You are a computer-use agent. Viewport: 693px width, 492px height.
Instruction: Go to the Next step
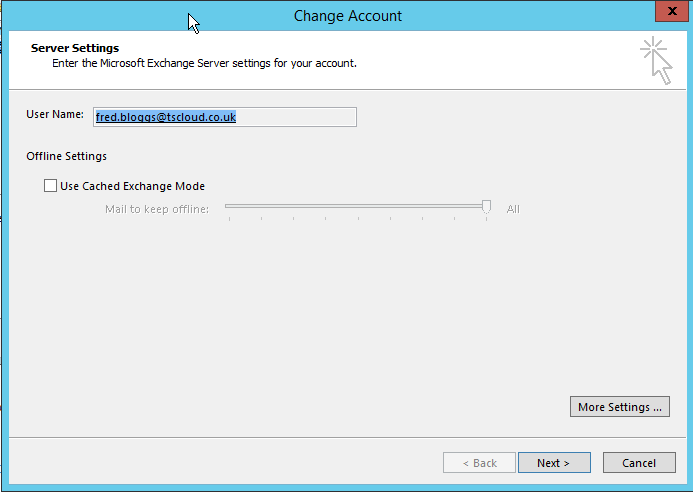(554, 463)
